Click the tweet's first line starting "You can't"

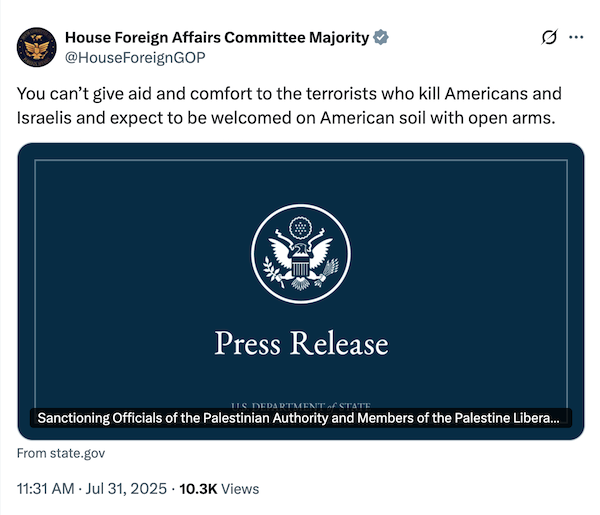click(x=289, y=94)
